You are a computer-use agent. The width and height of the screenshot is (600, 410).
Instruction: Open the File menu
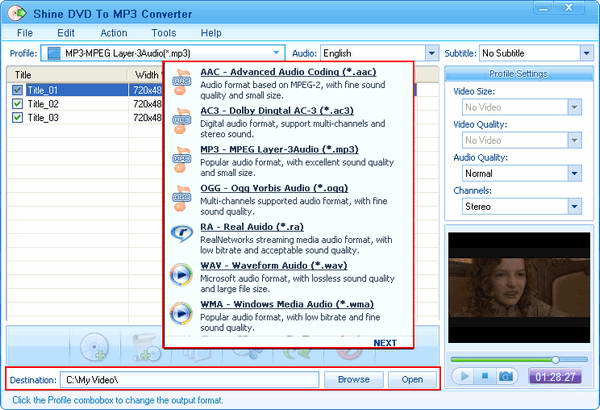coord(25,33)
